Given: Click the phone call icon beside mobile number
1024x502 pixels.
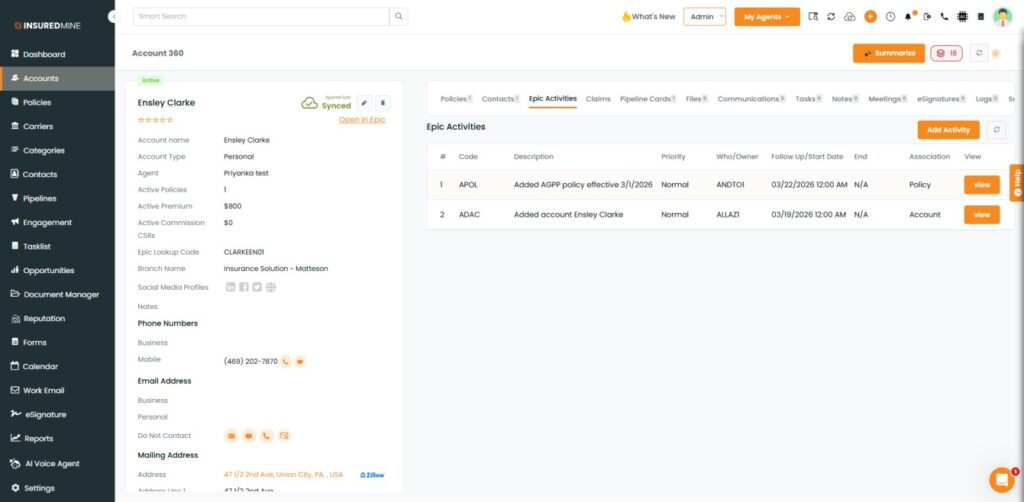Looking at the screenshot, I should (x=285, y=361).
